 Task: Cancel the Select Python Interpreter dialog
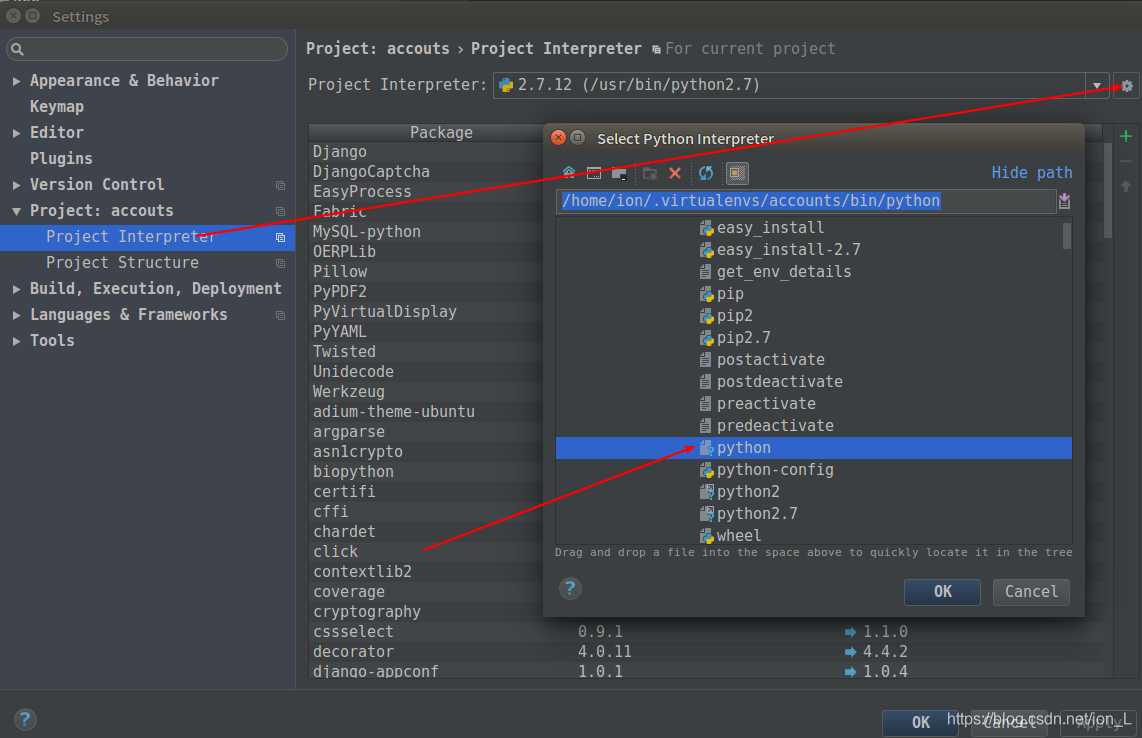click(1031, 592)
